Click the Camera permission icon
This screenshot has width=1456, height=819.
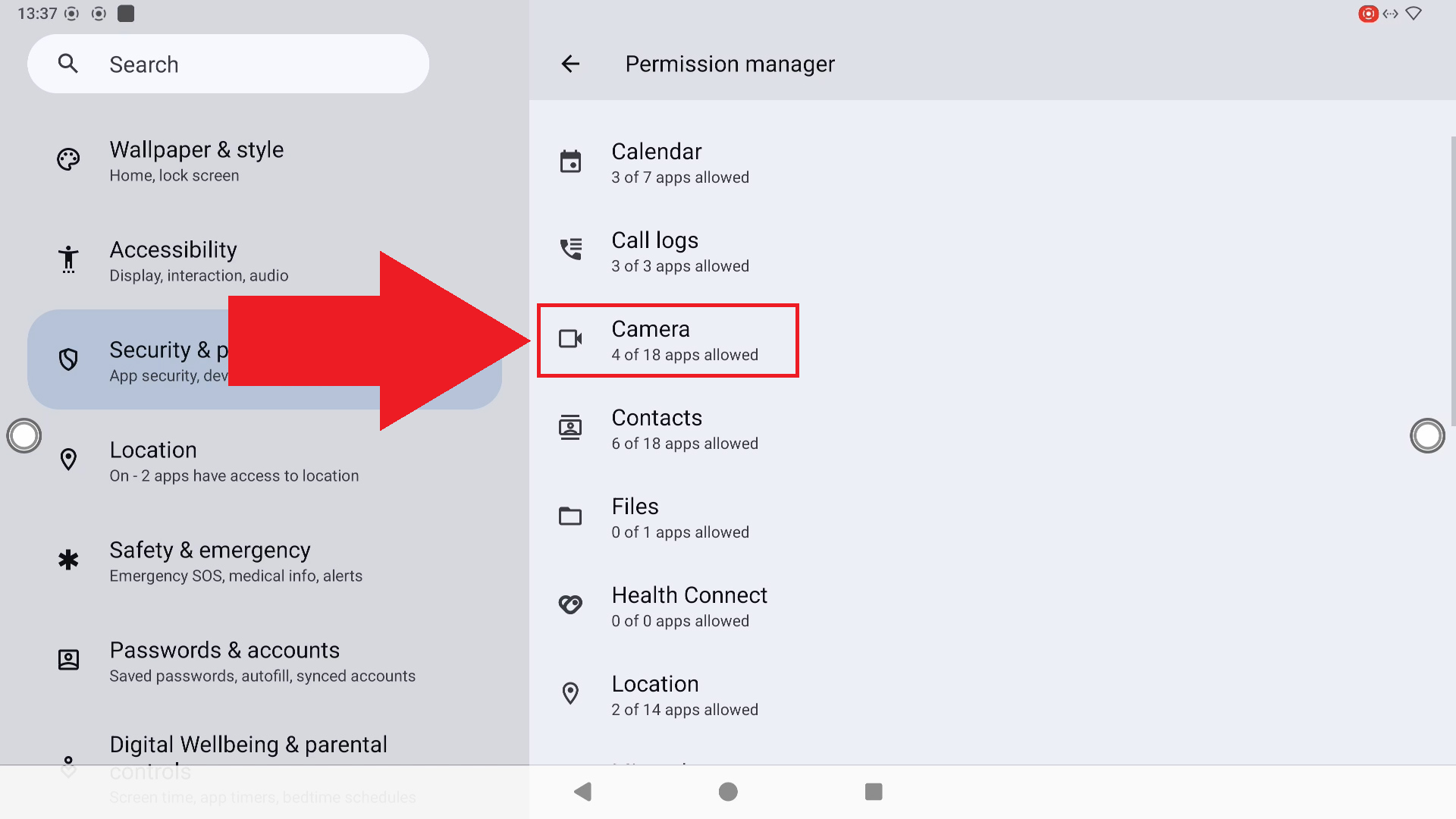click(x=570, y=338)
